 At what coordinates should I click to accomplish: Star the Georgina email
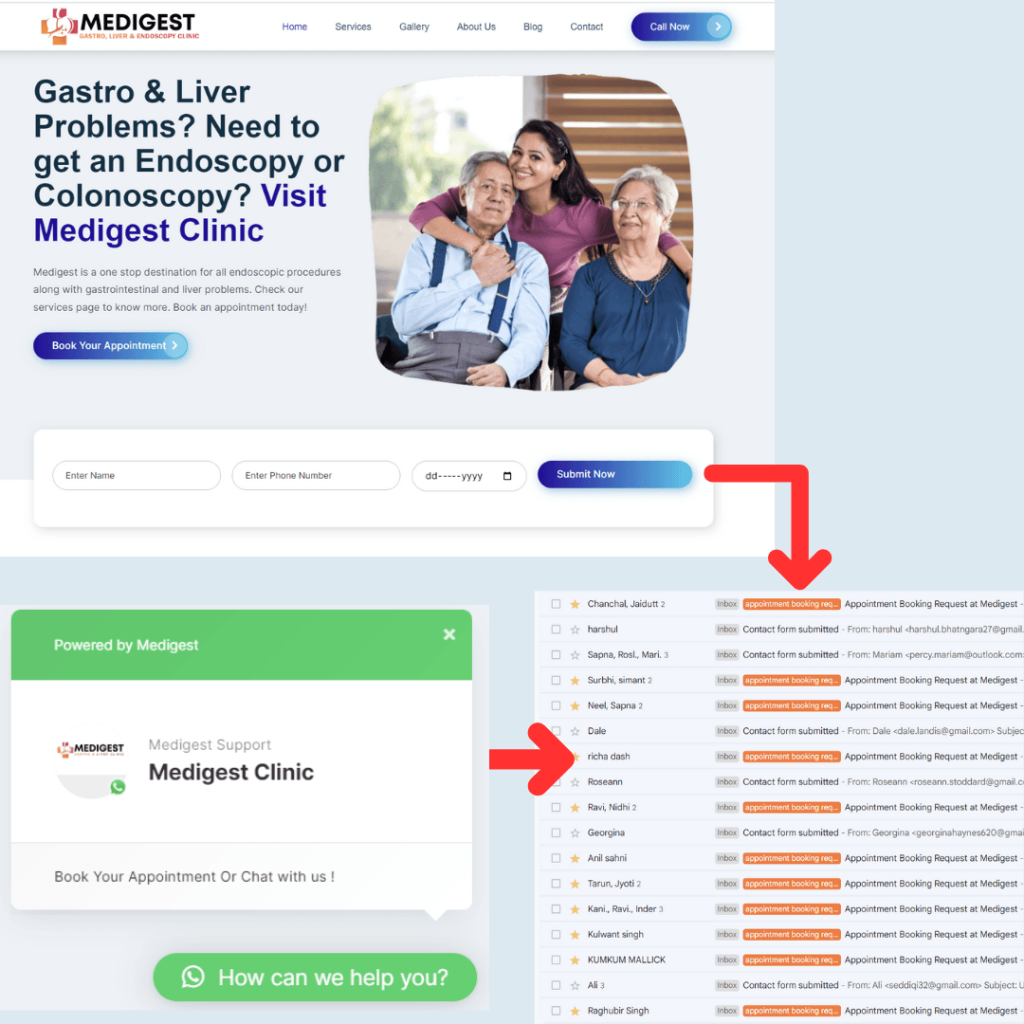575,833
